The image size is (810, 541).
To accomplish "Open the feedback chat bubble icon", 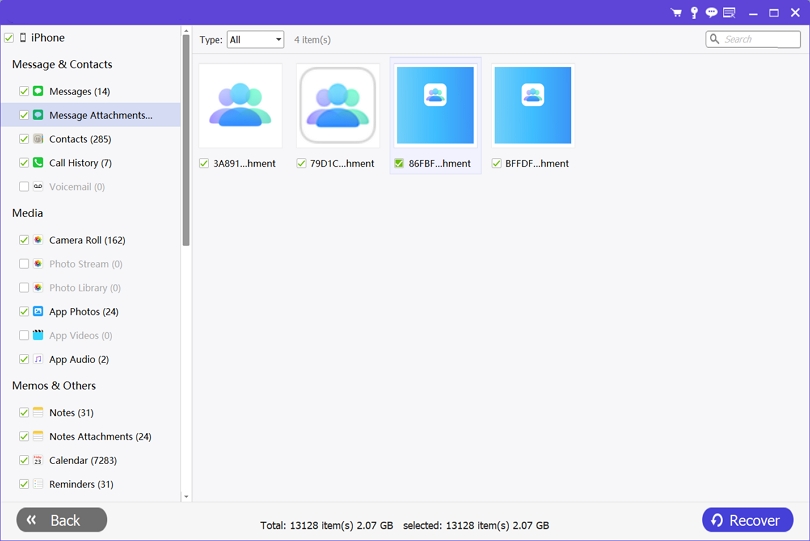I will pos(711,13).
